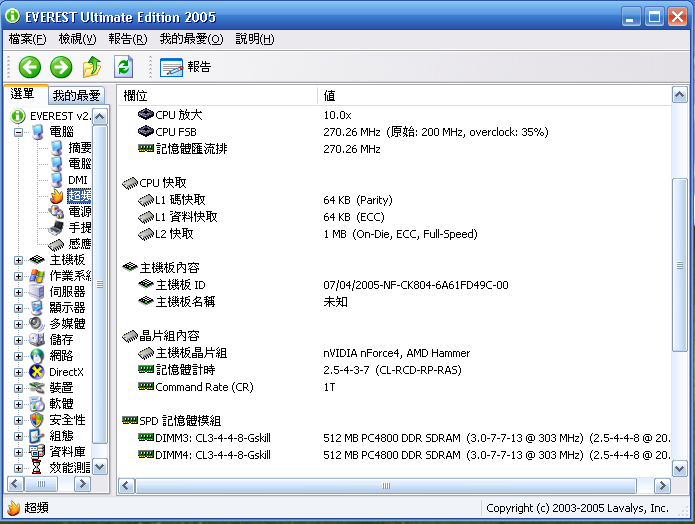This screenshot has width=695, height=524.
Task: Click the 欄位 column header
Action: point(218,96)
